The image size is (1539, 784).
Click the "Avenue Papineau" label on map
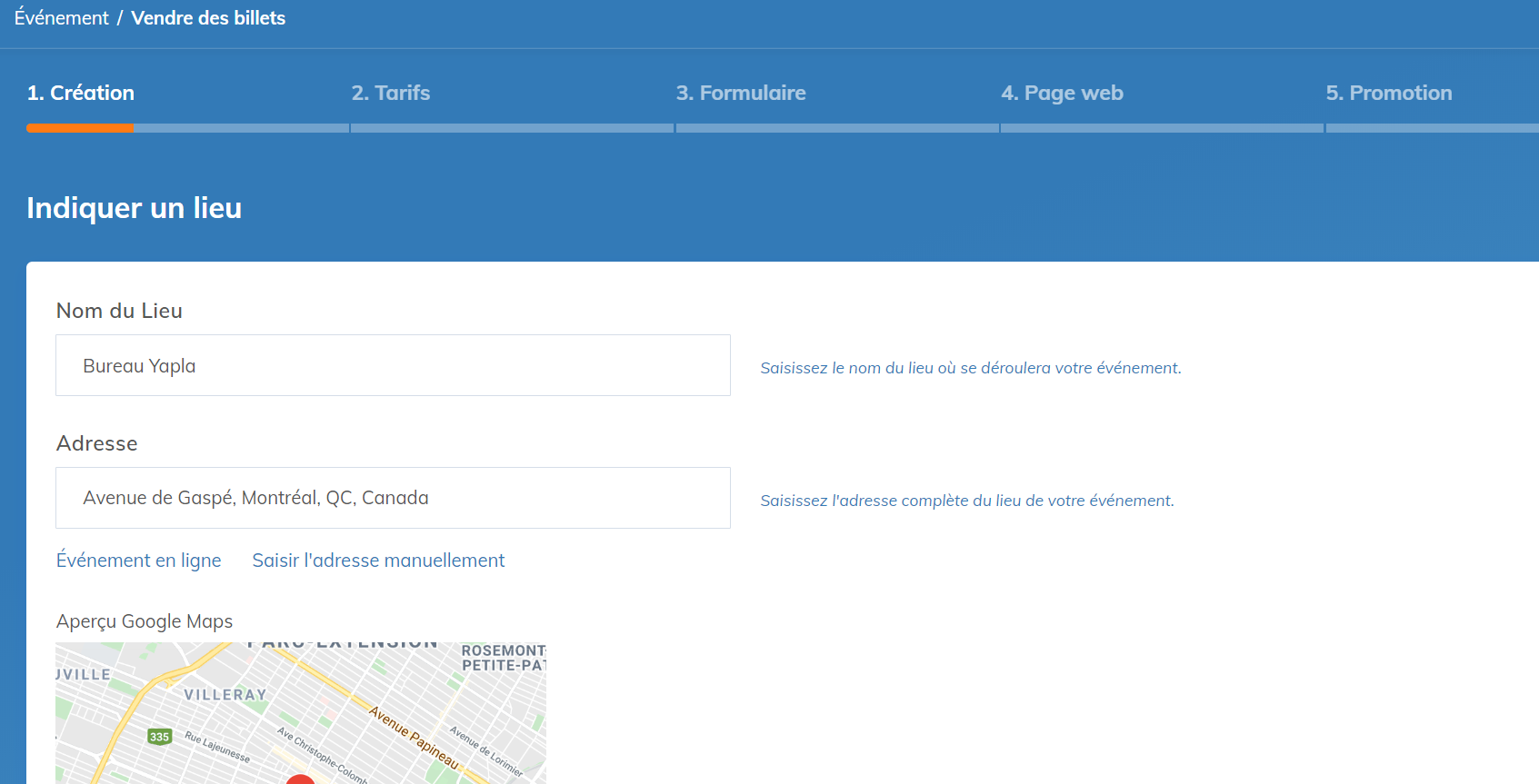tap(414, 737)
